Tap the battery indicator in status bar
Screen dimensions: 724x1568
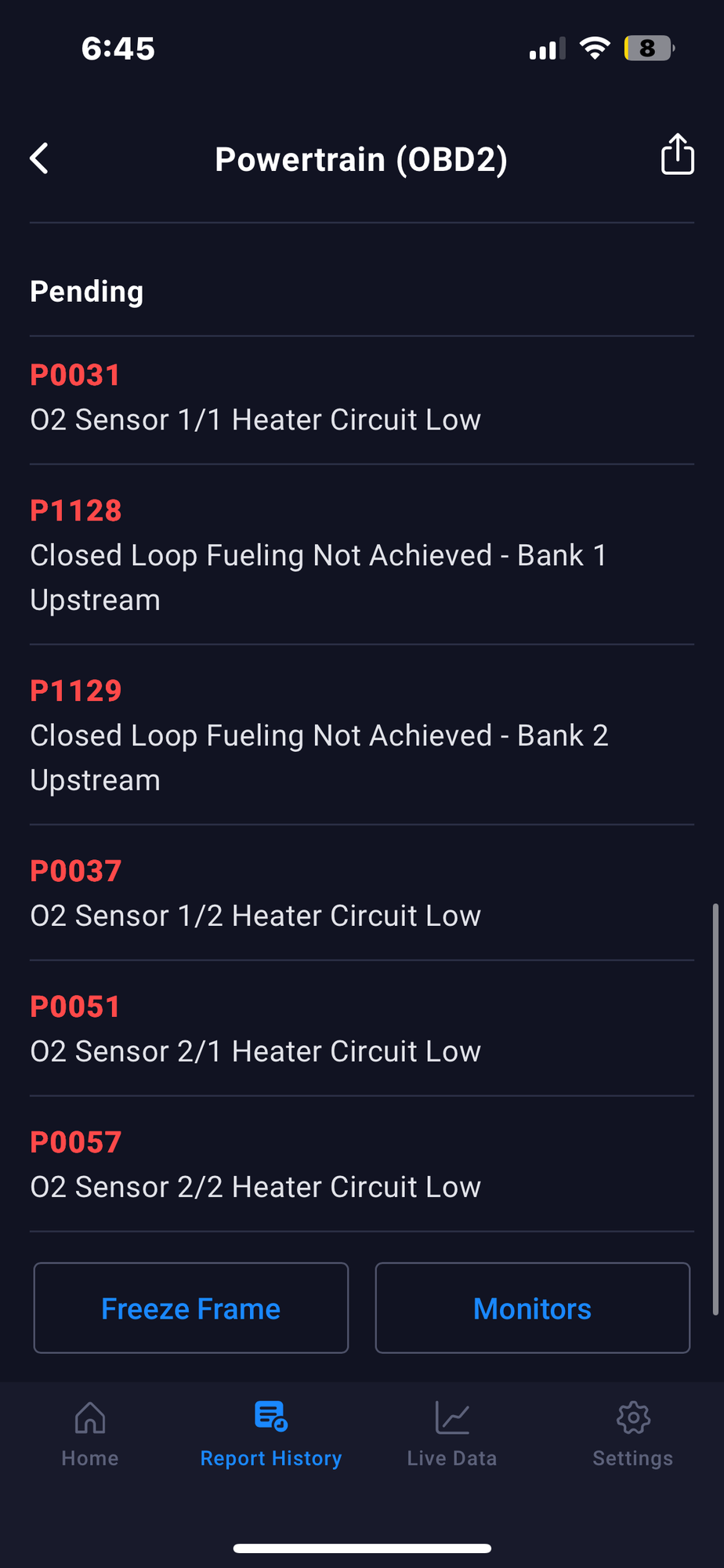(648, 49)
